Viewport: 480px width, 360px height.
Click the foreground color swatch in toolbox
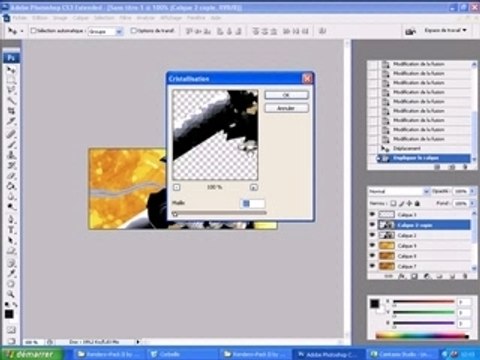point(9,314)
